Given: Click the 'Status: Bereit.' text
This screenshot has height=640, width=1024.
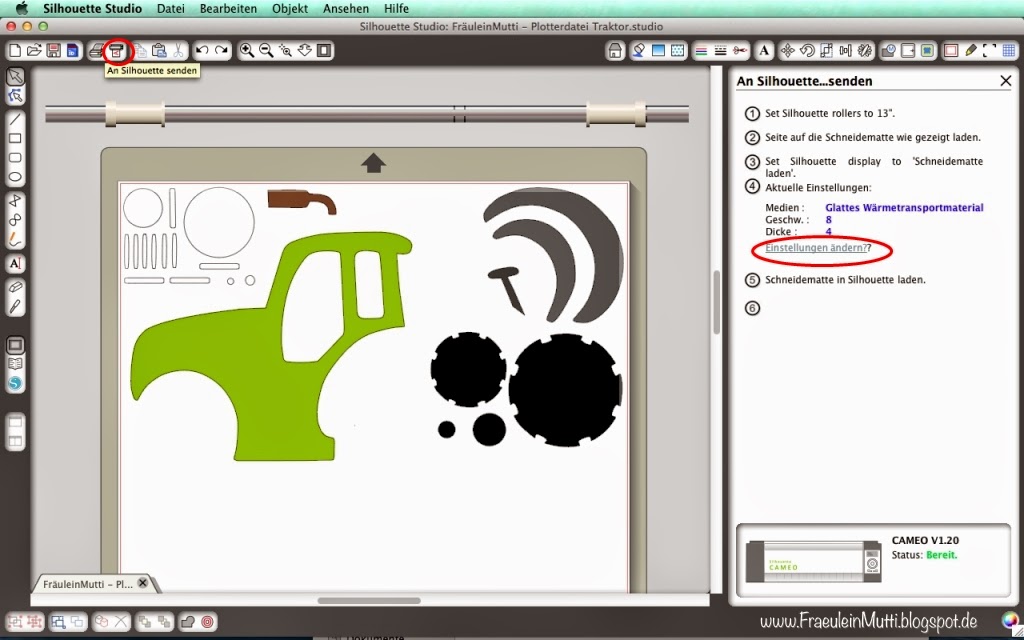Looking at the screenshot, I should tap(924, 555).
